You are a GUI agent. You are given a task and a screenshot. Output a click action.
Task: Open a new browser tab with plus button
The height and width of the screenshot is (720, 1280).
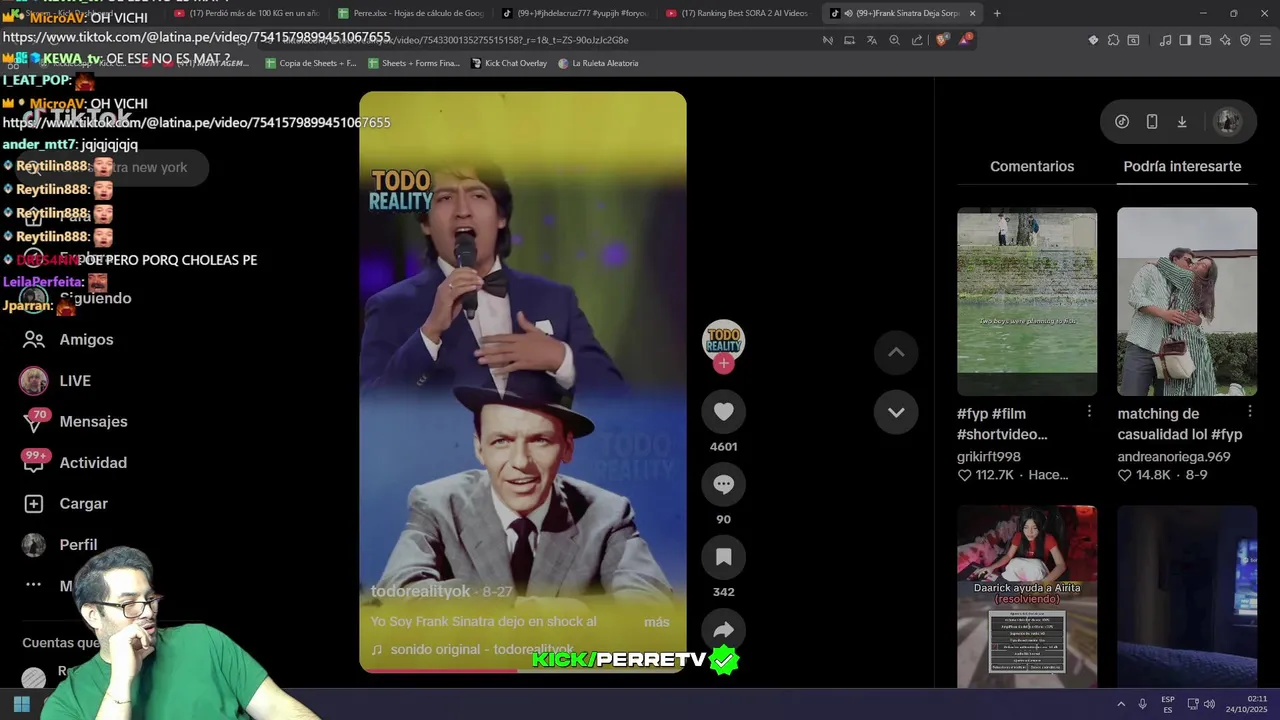pyautogui.click(x=997, y=13)
